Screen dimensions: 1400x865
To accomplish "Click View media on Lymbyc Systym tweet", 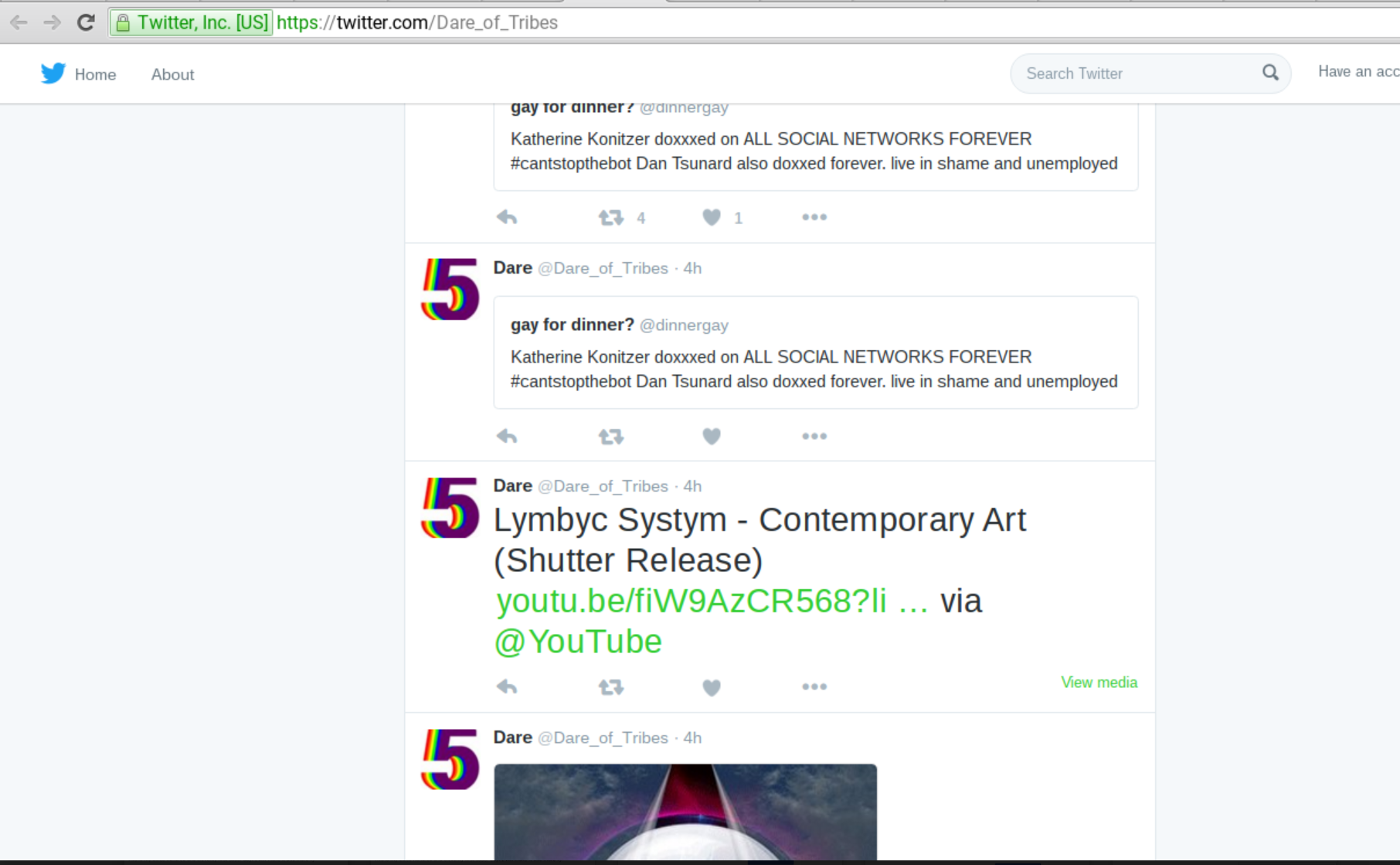I will [x=1099, y=683].
